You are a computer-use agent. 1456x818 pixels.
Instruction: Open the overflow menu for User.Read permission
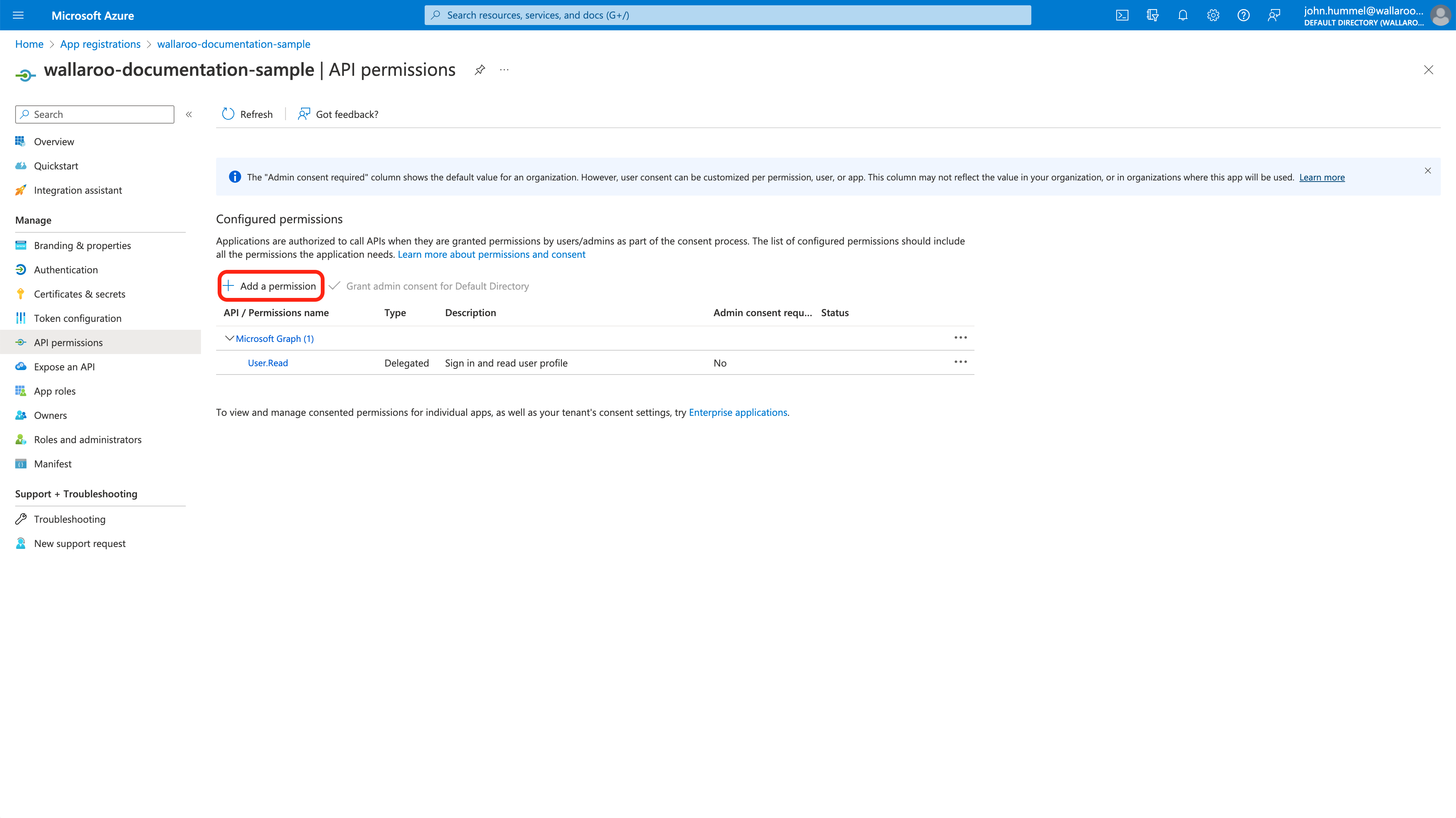tap(960, 362)
